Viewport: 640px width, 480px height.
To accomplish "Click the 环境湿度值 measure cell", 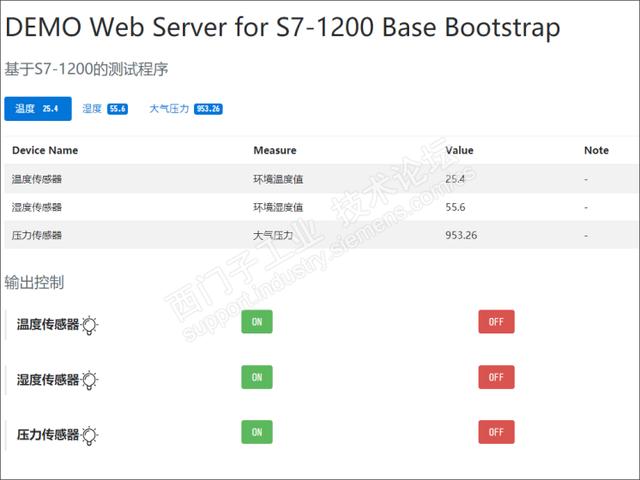I will point(278,207).
